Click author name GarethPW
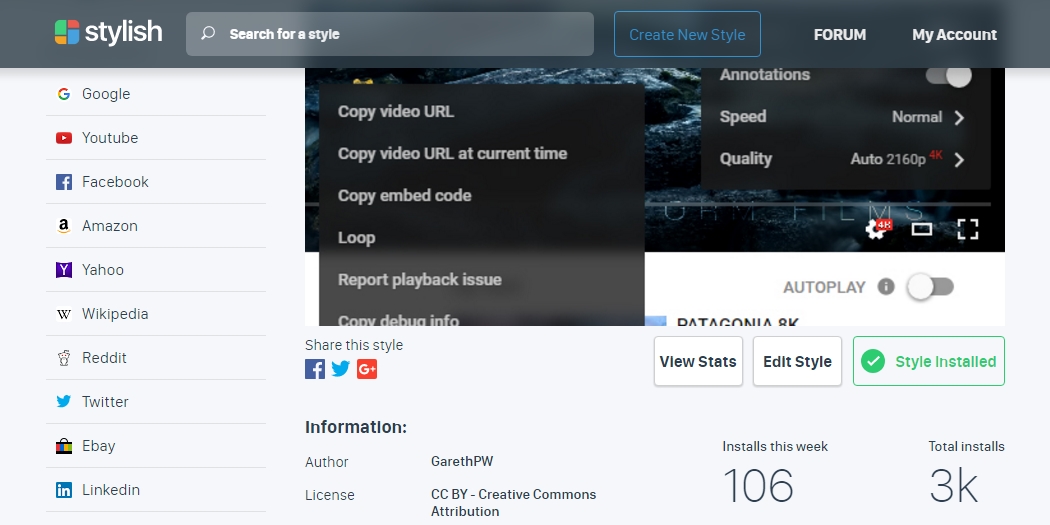1050x525 pixels. [x=462, y=461]
